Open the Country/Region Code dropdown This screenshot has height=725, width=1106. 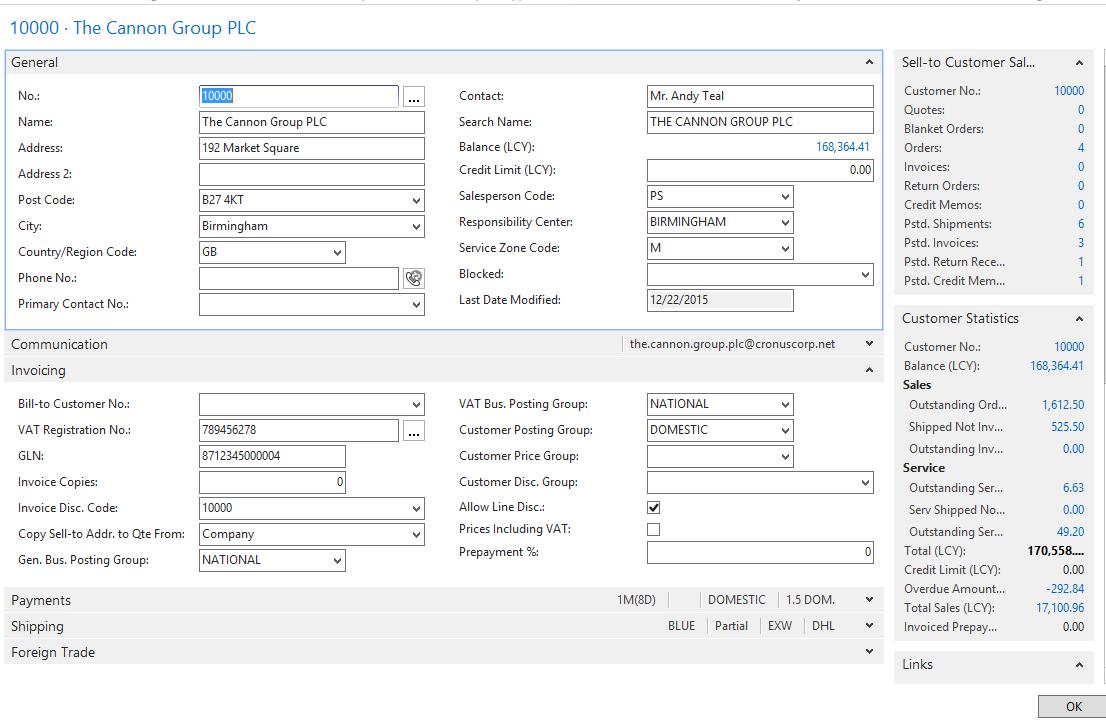[337, 252]
